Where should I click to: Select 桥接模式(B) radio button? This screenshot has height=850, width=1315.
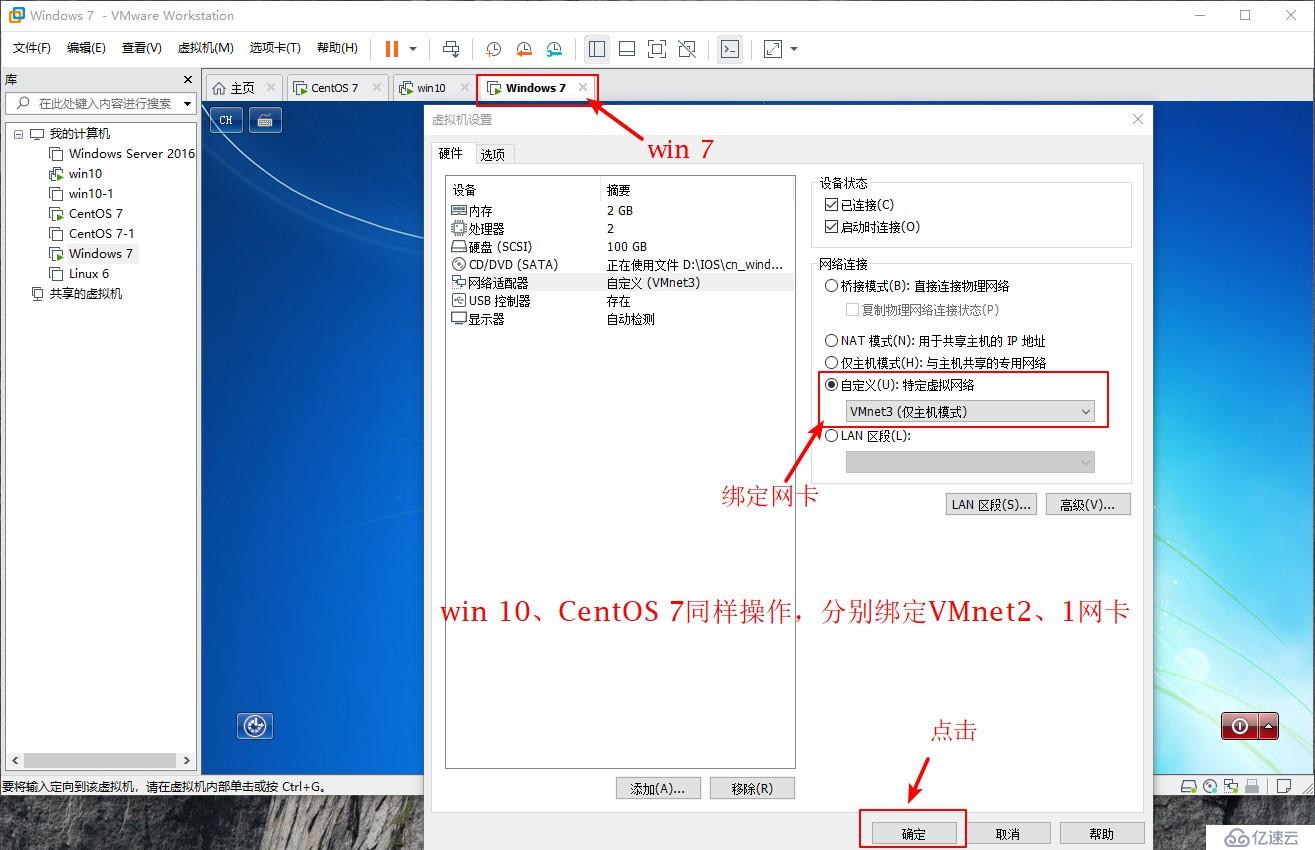pos(831,286)
